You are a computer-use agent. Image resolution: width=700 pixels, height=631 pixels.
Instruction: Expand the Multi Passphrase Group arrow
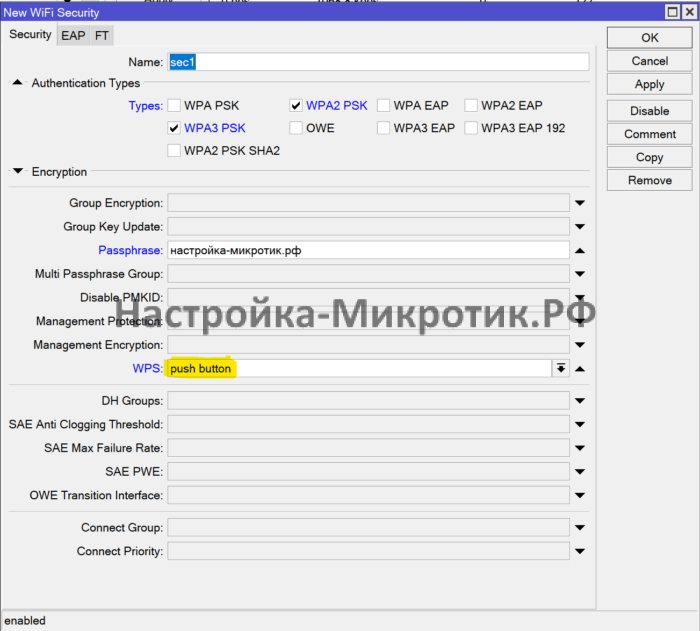click(x=580, y=274)
